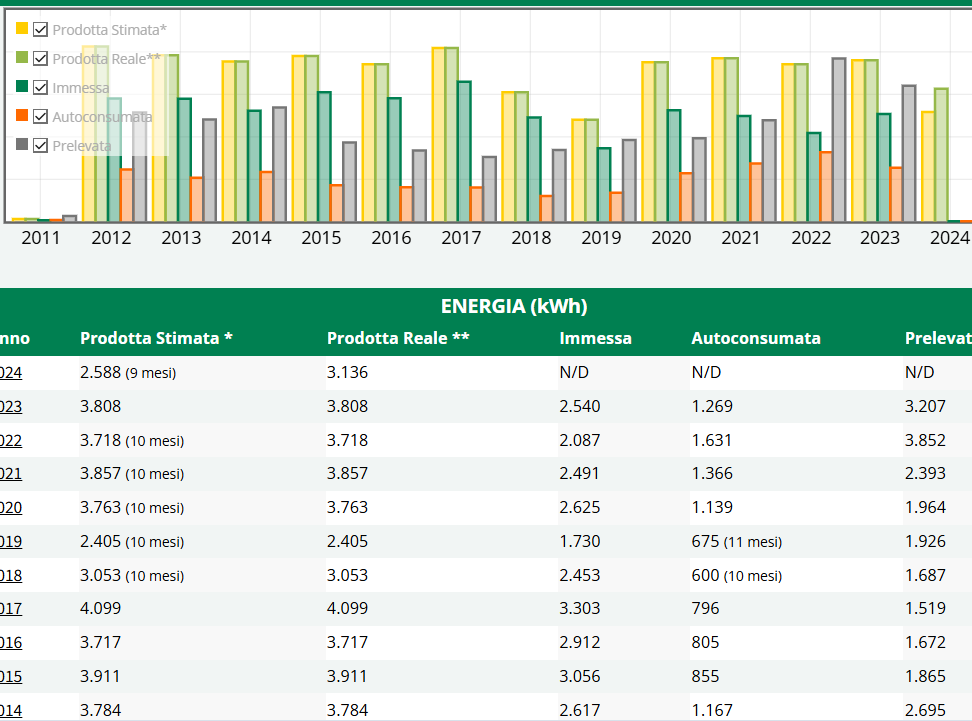Screen dimensions: 972x721
Task: Click the yellow Prodotta Stimata legend swatch
Action: pyautogui.click(x=22, y=30)
